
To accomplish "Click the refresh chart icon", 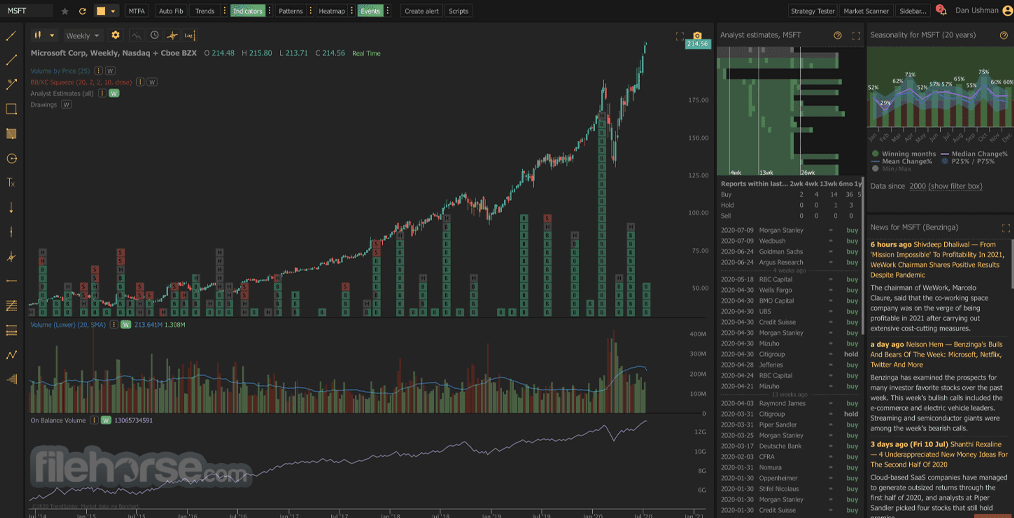I will 82,11.
